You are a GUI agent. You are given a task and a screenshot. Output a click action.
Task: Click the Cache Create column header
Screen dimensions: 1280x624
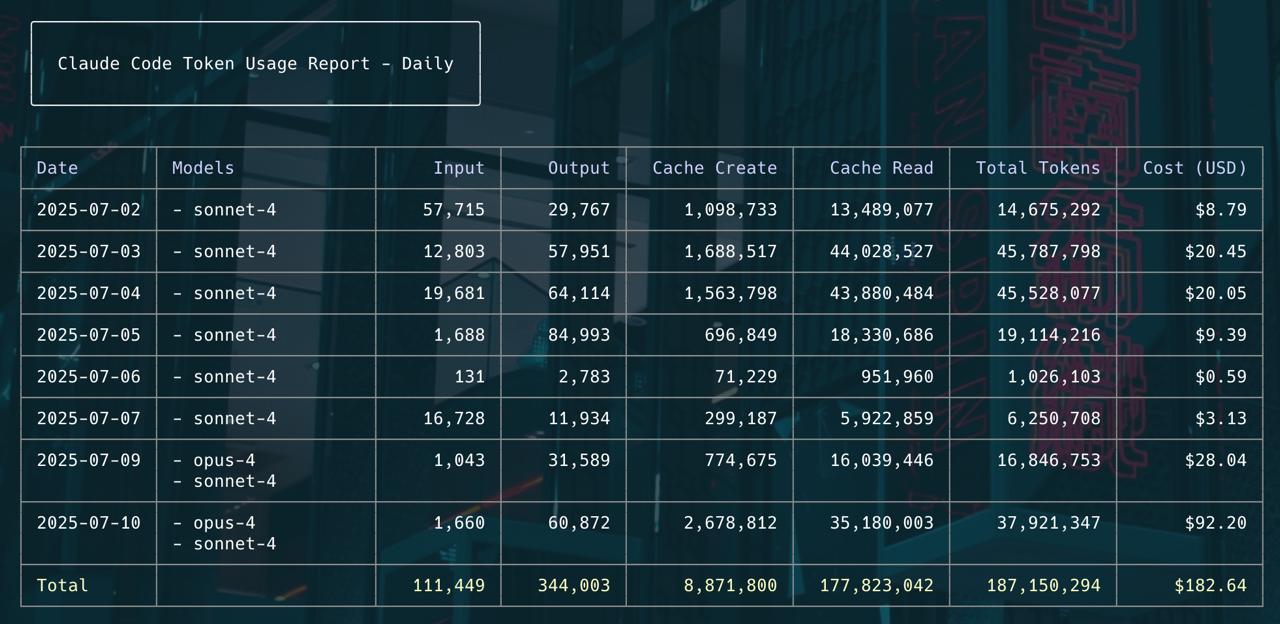click(714, 168)
